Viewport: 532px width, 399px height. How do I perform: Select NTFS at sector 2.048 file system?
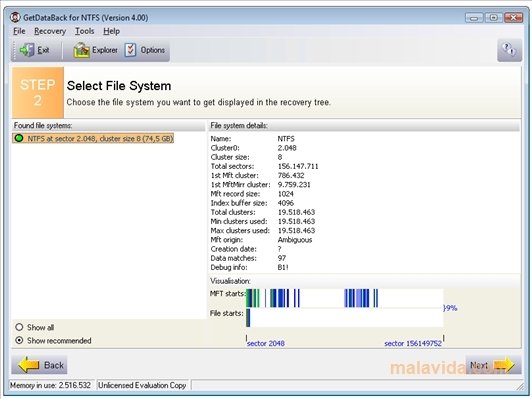[x=93, y=138]
